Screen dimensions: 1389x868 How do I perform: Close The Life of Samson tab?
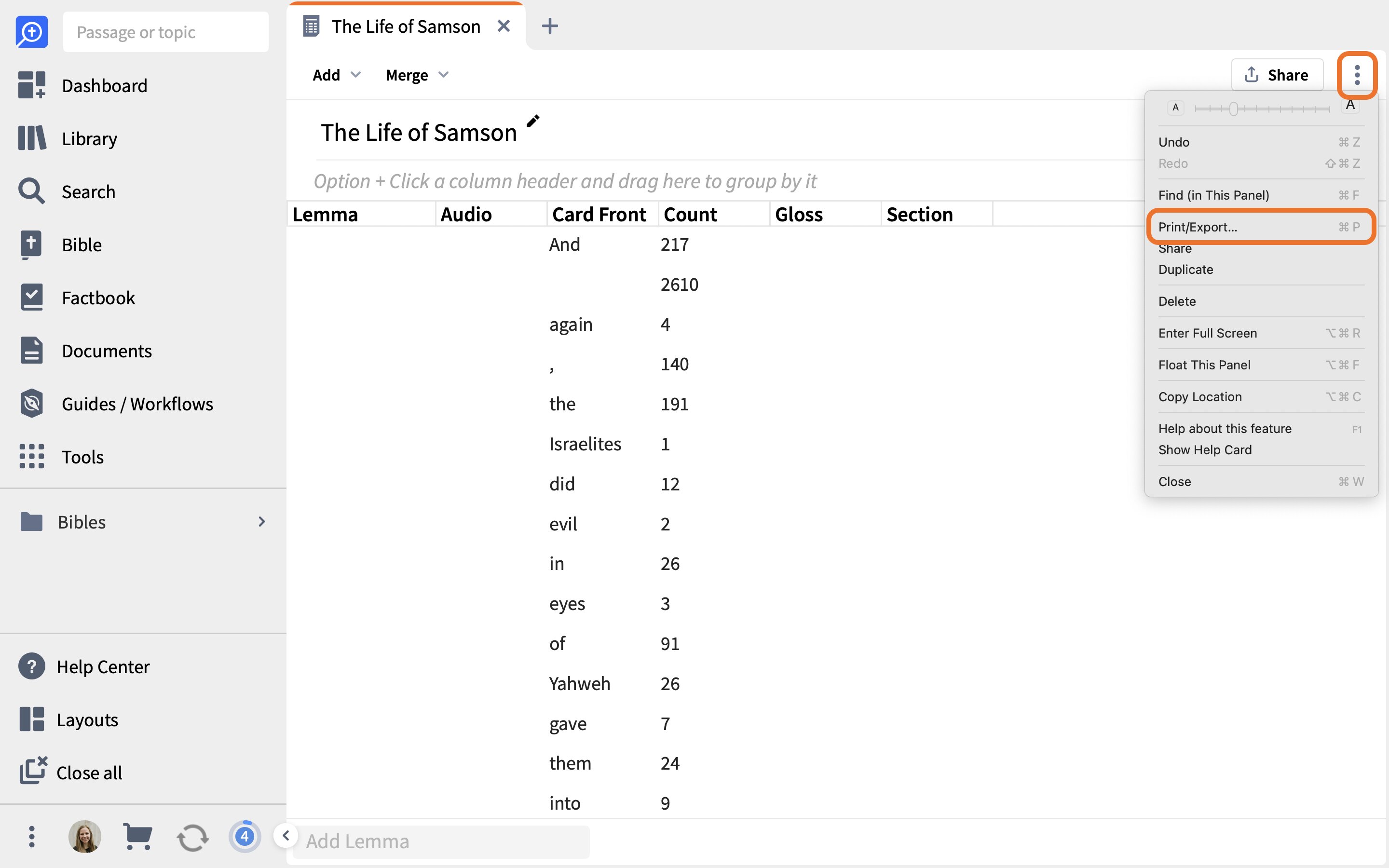click(504, 26)
